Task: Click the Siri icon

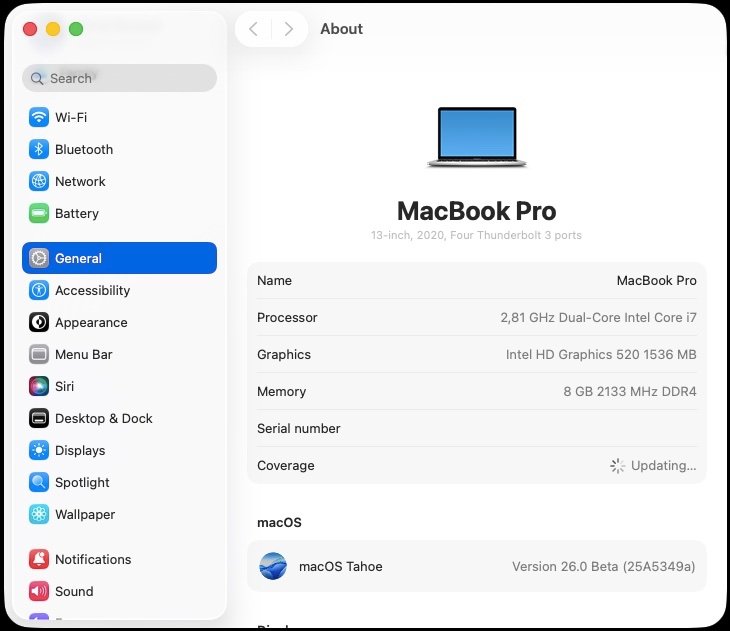Action: click(x=39, y=386)
